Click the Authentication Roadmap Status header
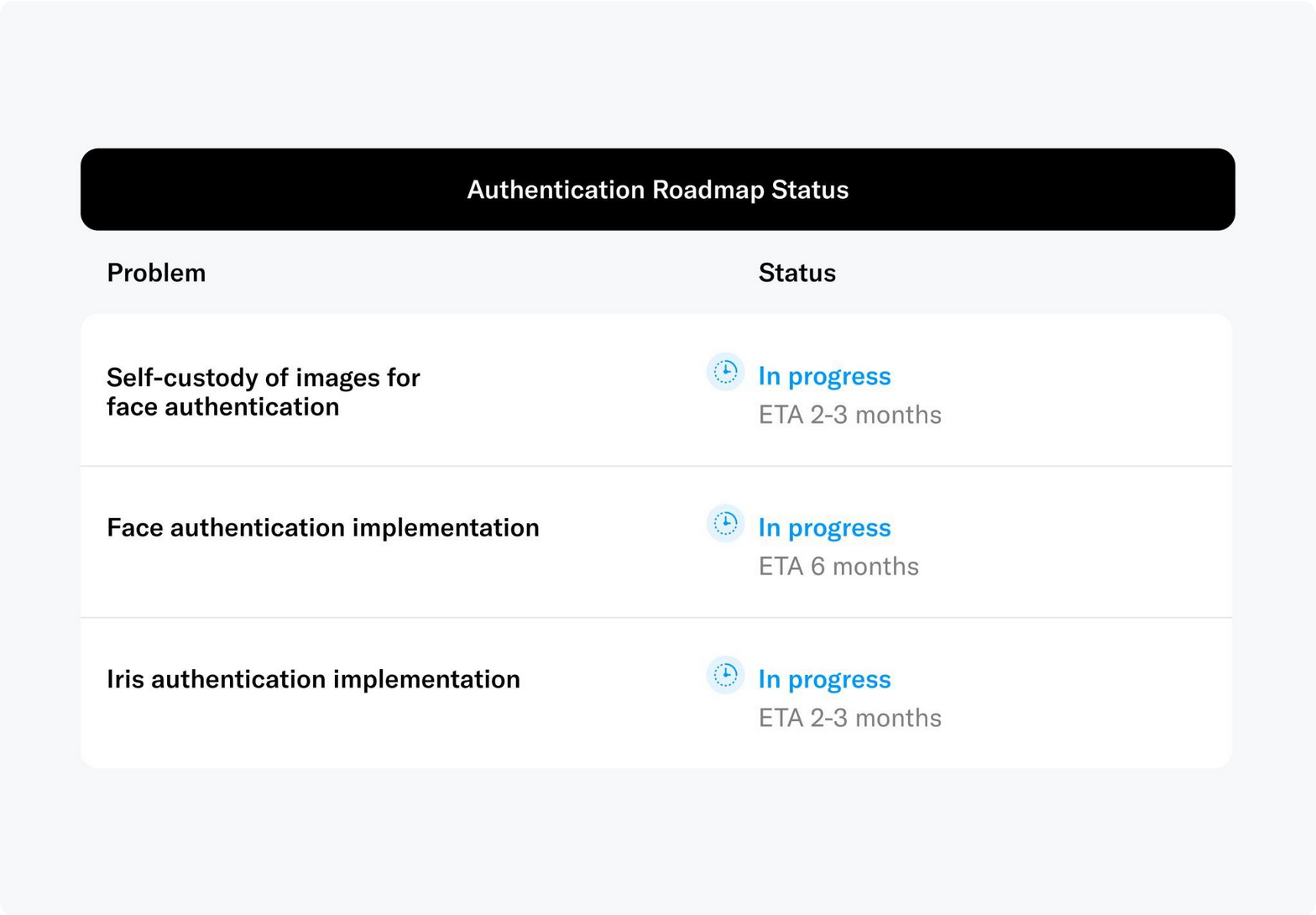This screenshot has height=915, width=1316. [658, 190]
